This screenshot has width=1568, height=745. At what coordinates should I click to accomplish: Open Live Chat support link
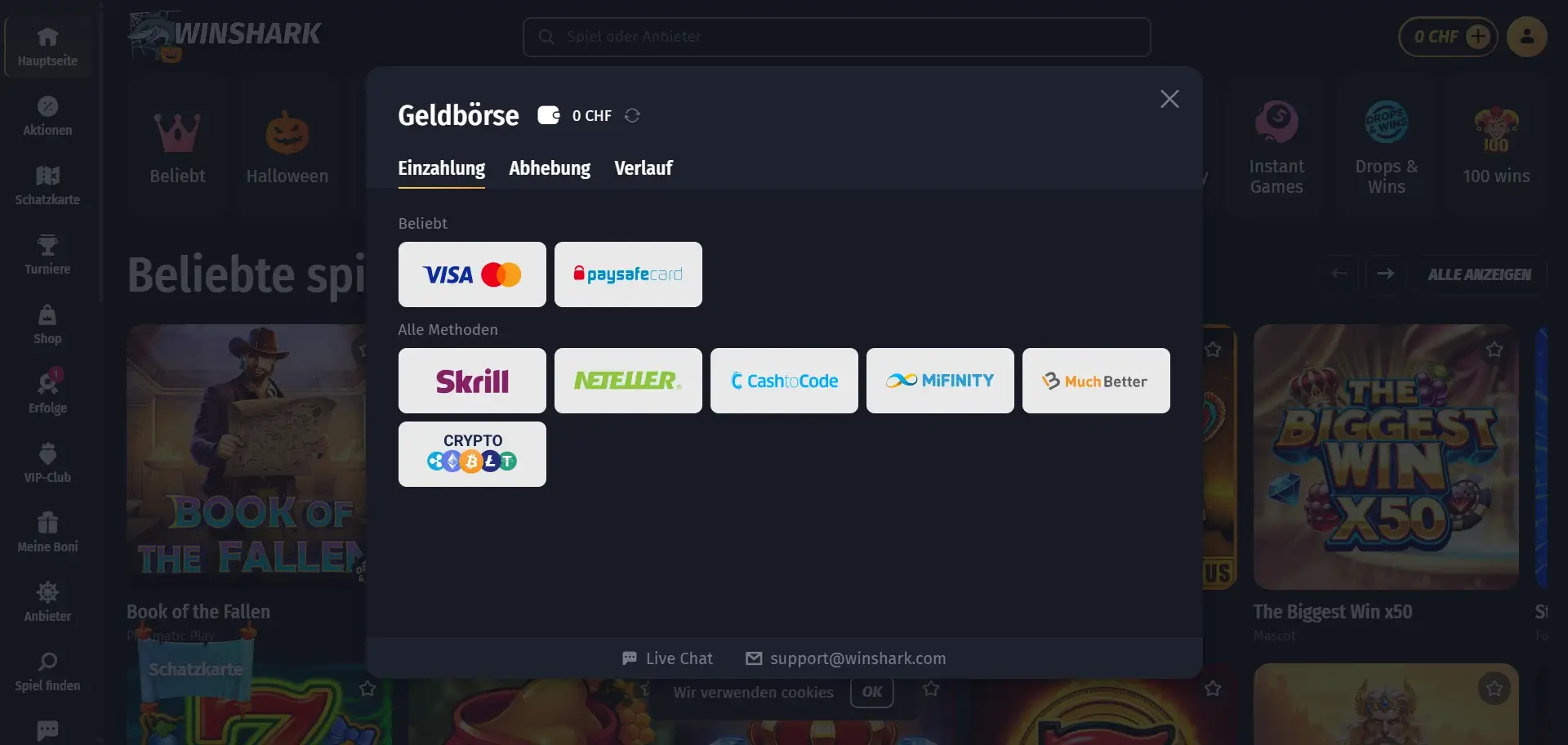point(667,658)
